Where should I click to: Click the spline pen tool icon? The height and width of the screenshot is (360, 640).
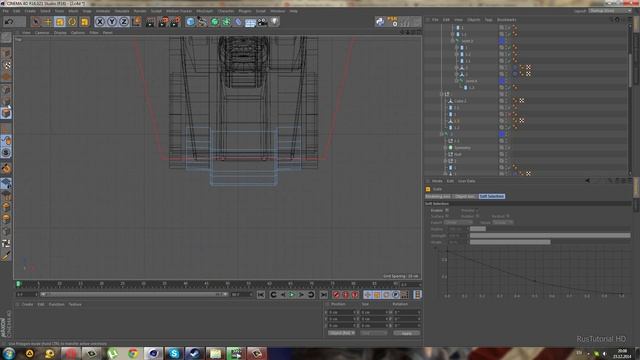point(202,22)
